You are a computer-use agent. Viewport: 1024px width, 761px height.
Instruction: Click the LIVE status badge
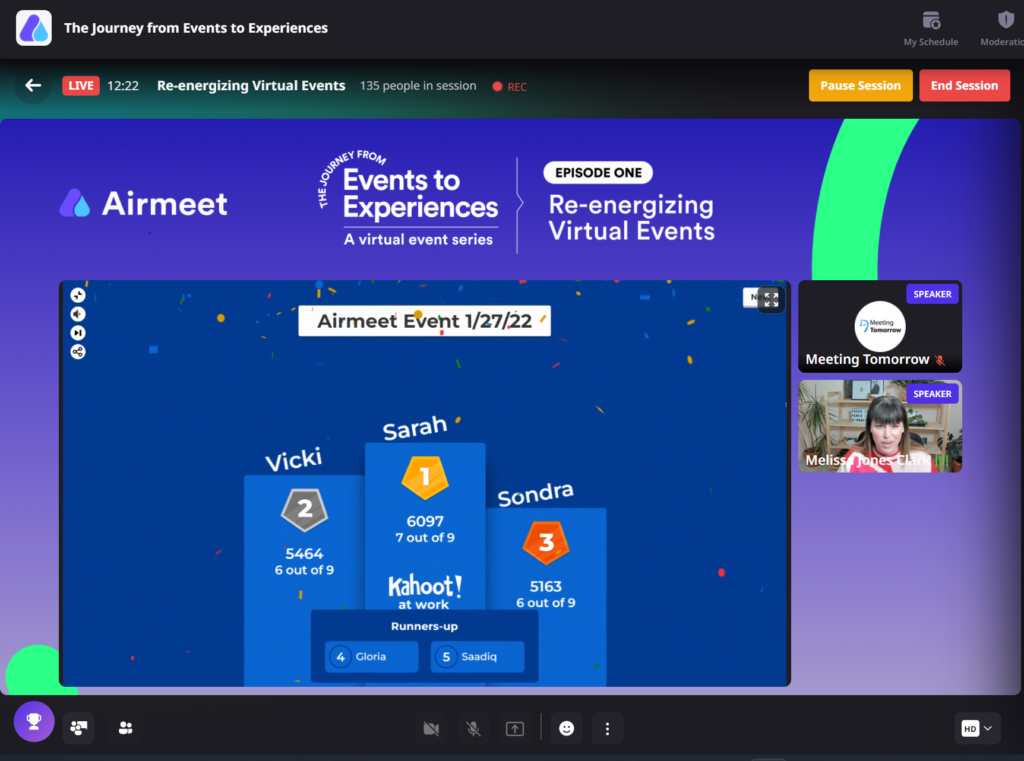tap(81, 86)
